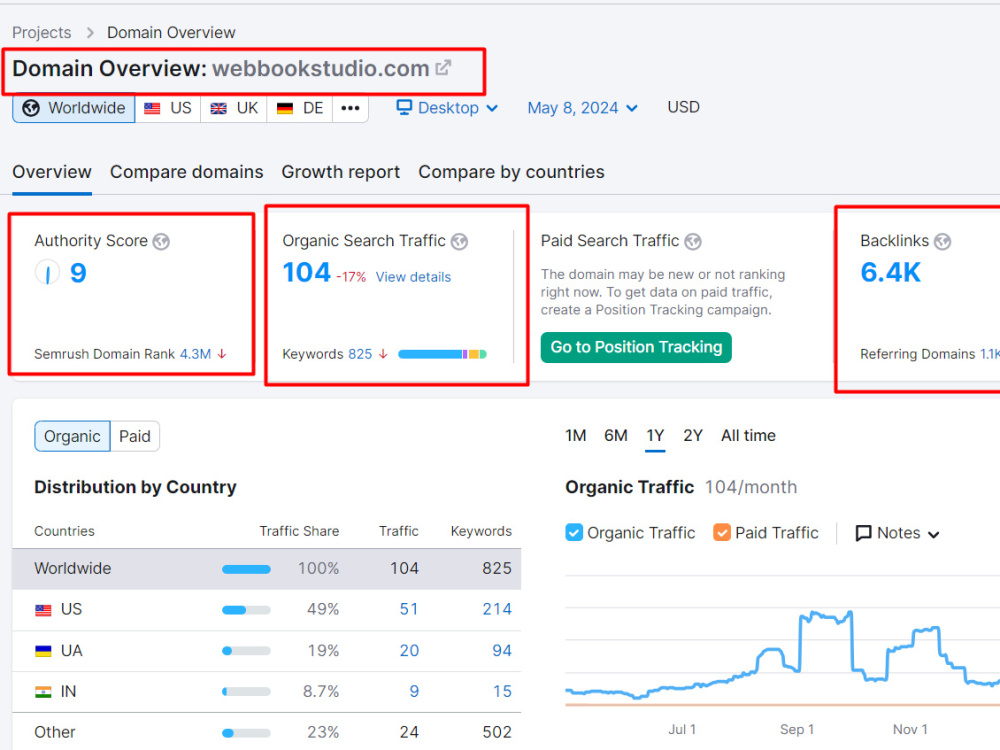This screenshot has height=750, width=1000.
Task: Click UA traffic value 20
Action: (x=409, y=651)
